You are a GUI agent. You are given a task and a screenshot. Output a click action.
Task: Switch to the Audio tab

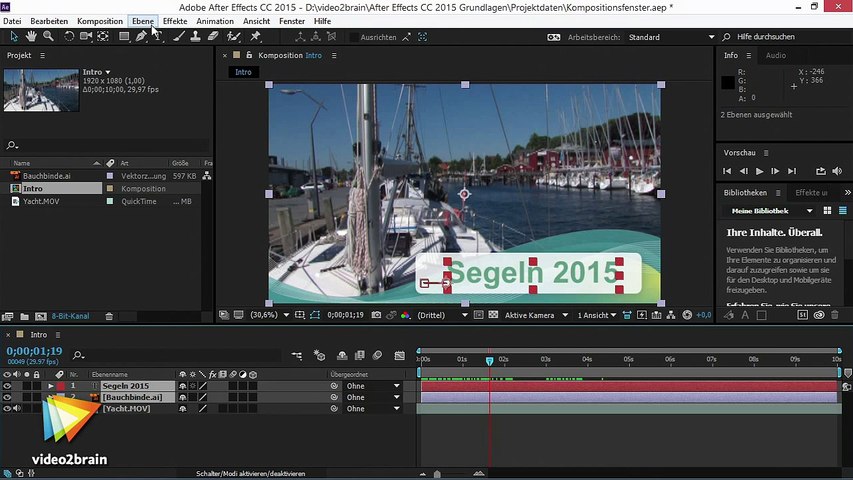(x=775, y=56)
